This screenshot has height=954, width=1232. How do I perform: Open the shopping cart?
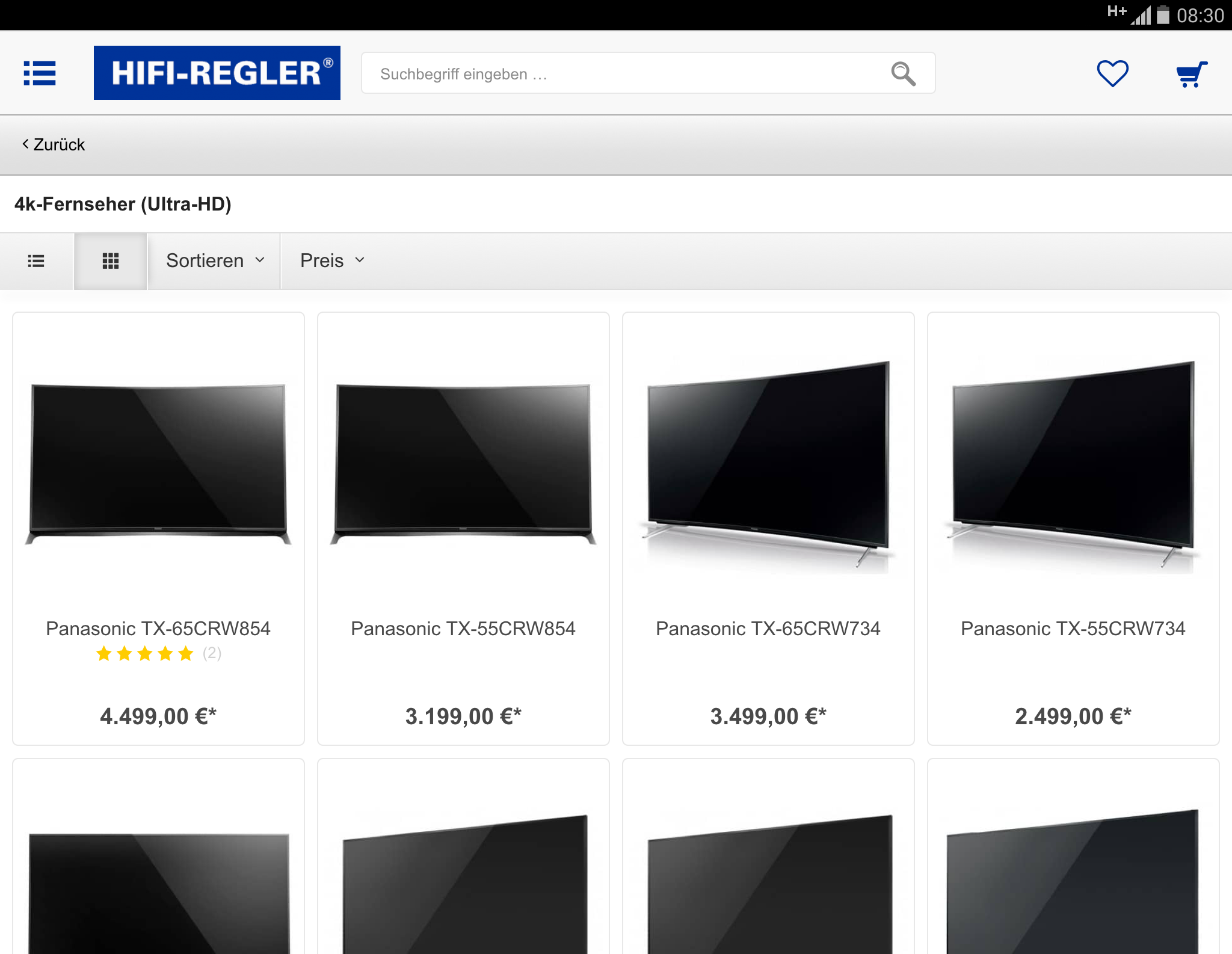(x=1191, y=74)
